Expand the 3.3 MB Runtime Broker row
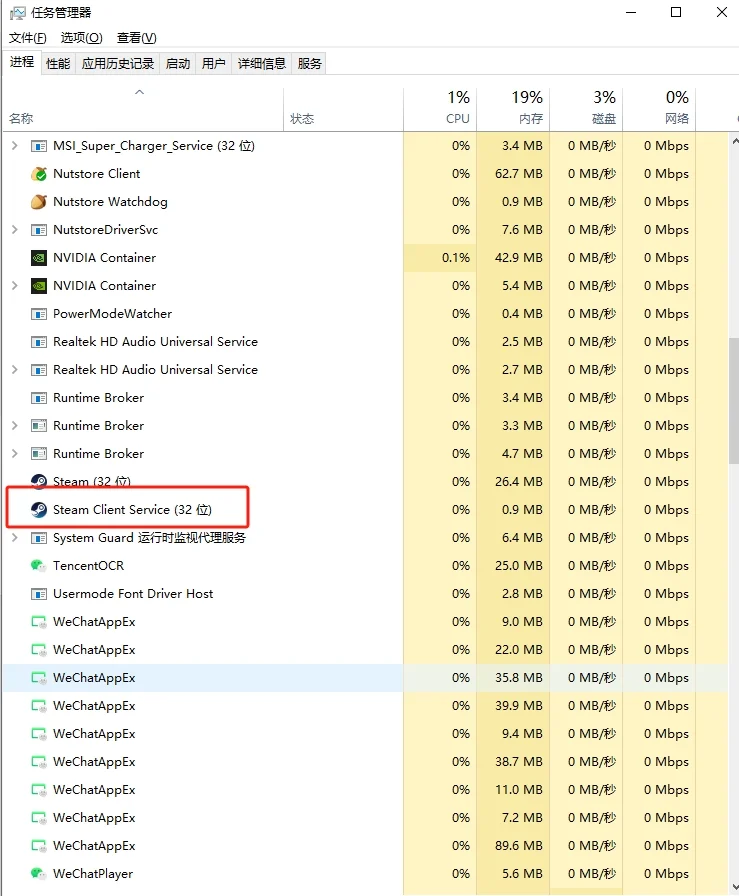This screenshot has height=896, width=739. (x=15, y=426)
